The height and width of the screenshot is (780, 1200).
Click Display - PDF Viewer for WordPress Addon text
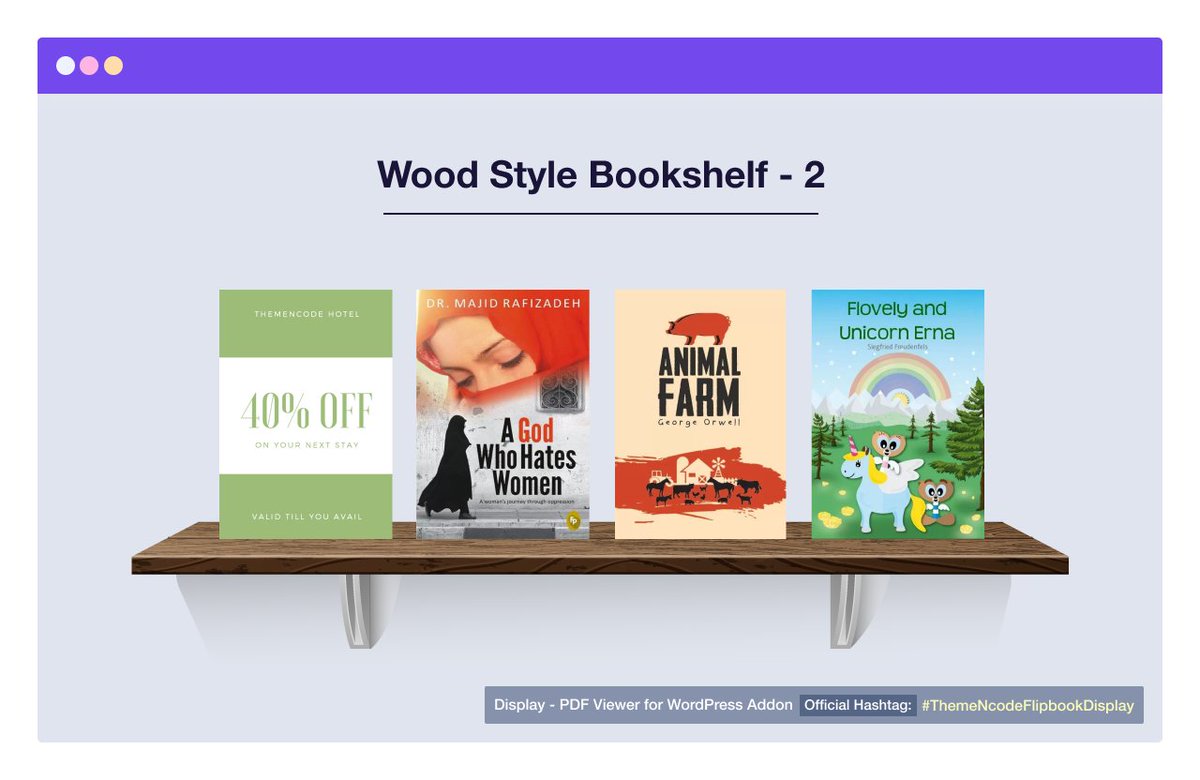(643, 705)
